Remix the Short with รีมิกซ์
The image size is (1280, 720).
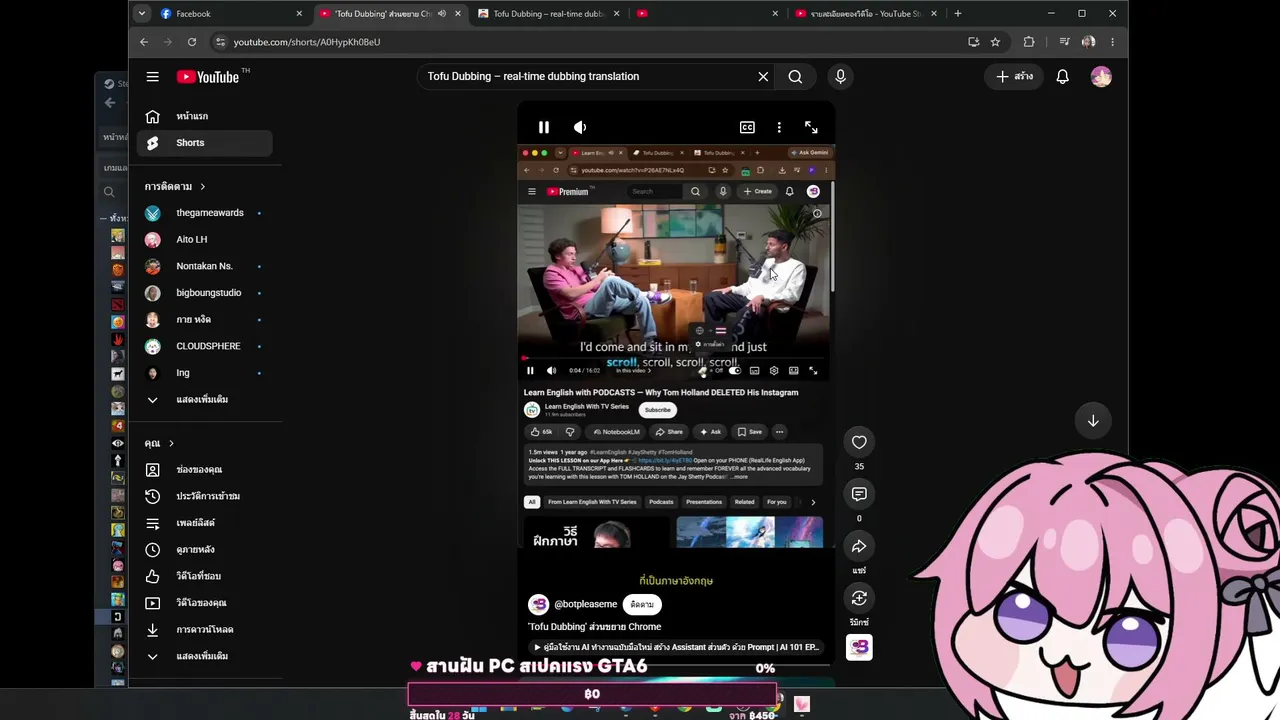coord(859,598)
